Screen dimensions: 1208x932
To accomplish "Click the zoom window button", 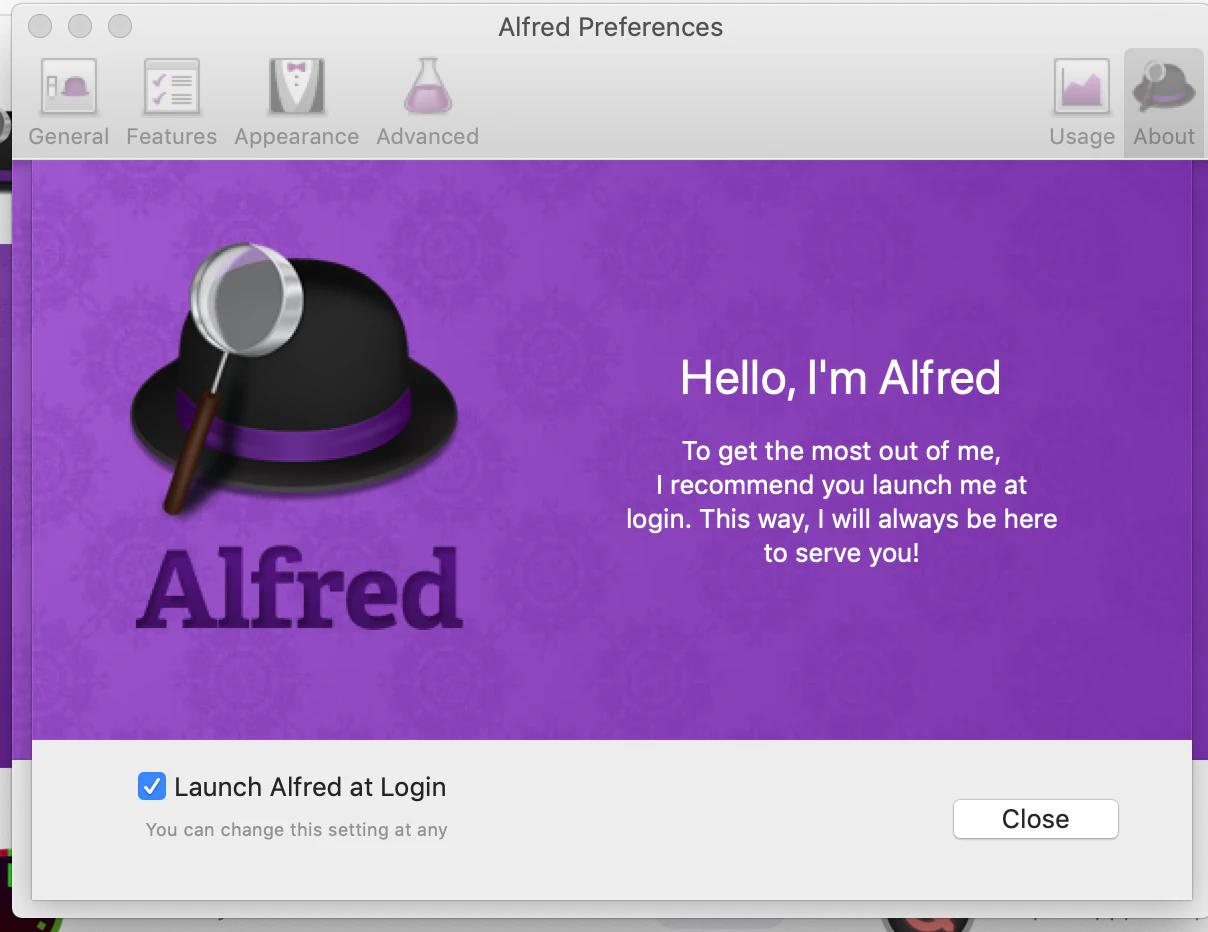I will (x=120, y=26).
